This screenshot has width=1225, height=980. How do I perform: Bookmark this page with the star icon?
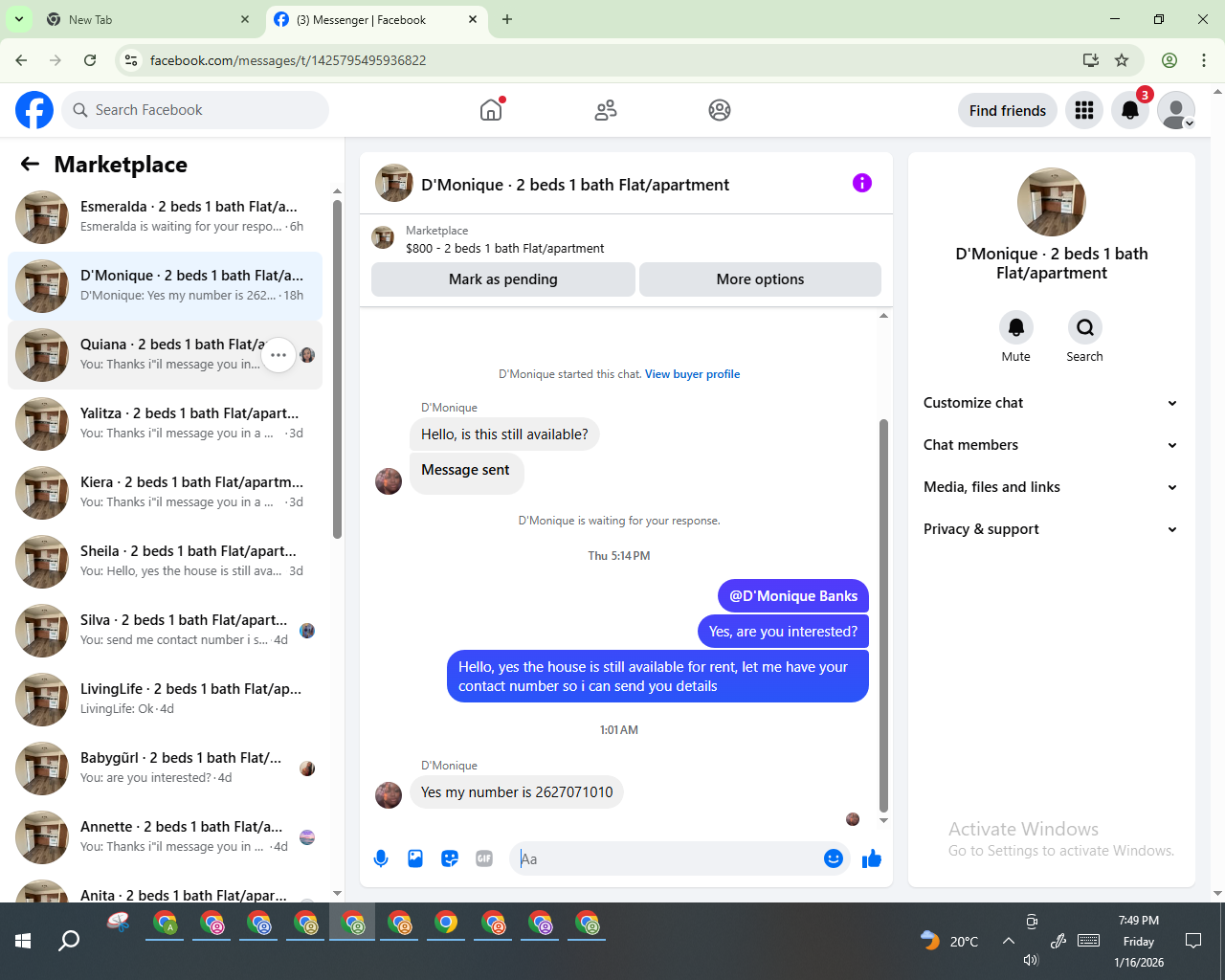[1122, 60]
